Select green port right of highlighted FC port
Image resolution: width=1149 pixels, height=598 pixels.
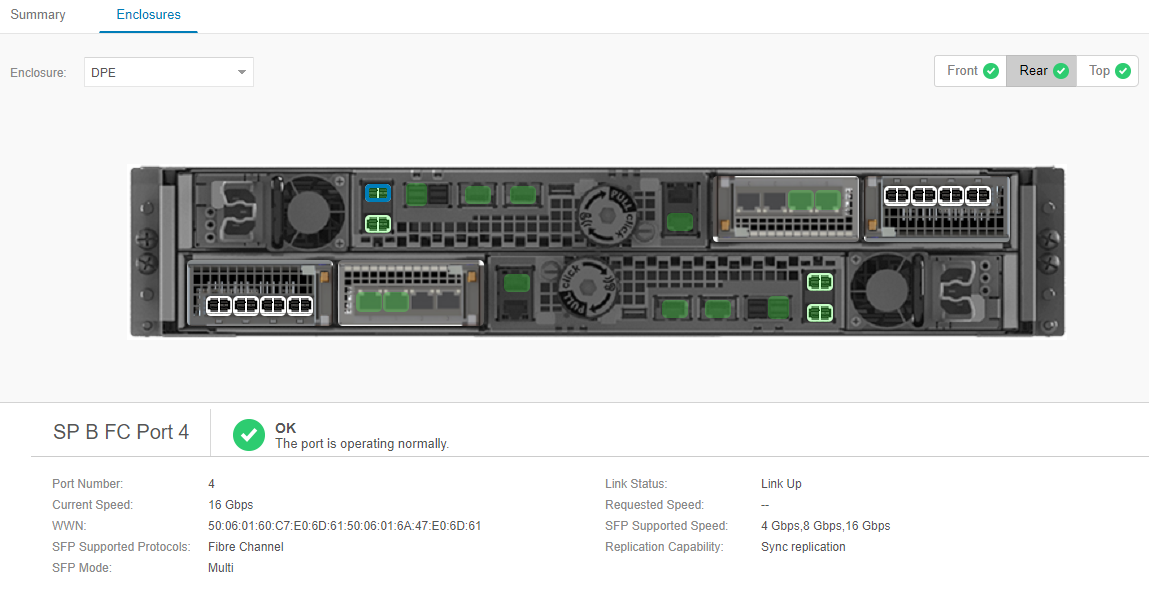coord(416,195)
